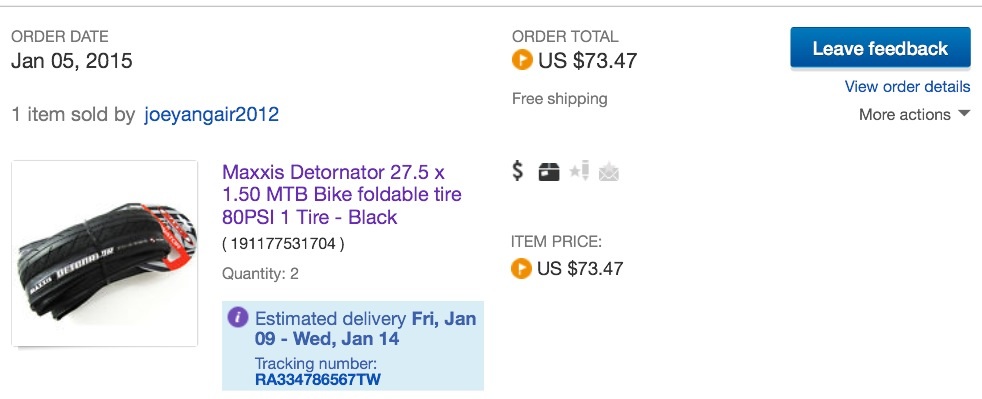
Task: Open tracking number RA334786567TW
Action: (318, 379)
